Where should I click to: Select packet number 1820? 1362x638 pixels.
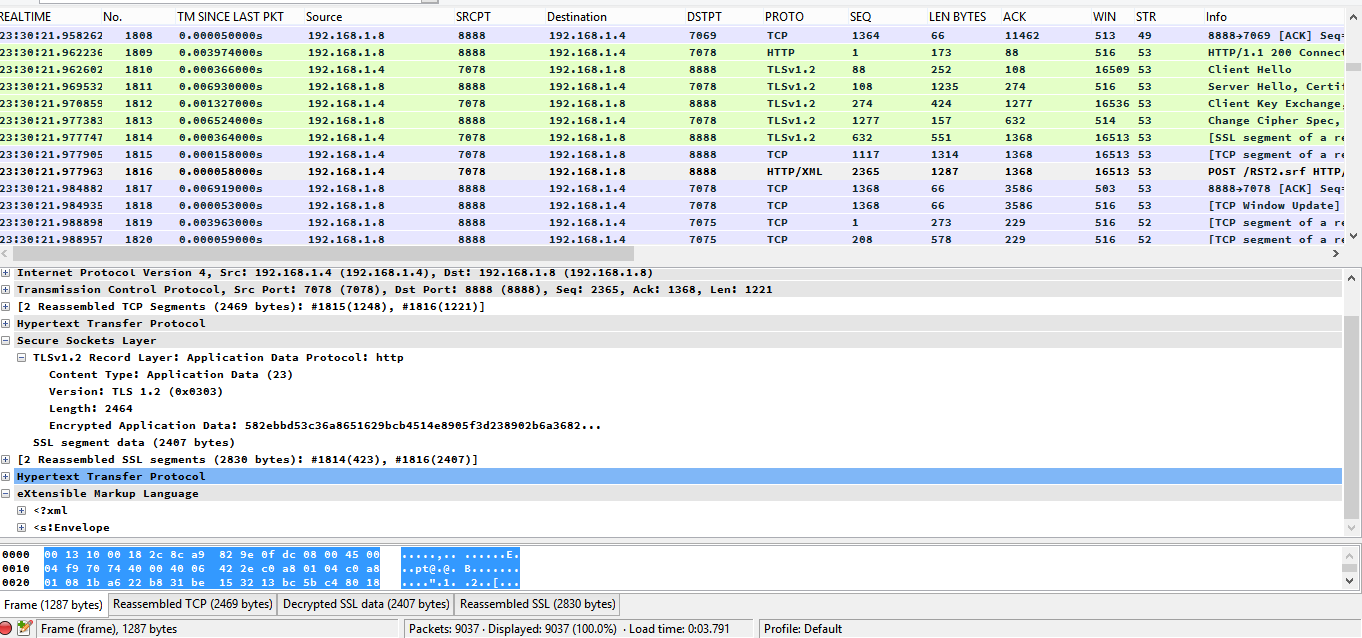pos(671,239)
